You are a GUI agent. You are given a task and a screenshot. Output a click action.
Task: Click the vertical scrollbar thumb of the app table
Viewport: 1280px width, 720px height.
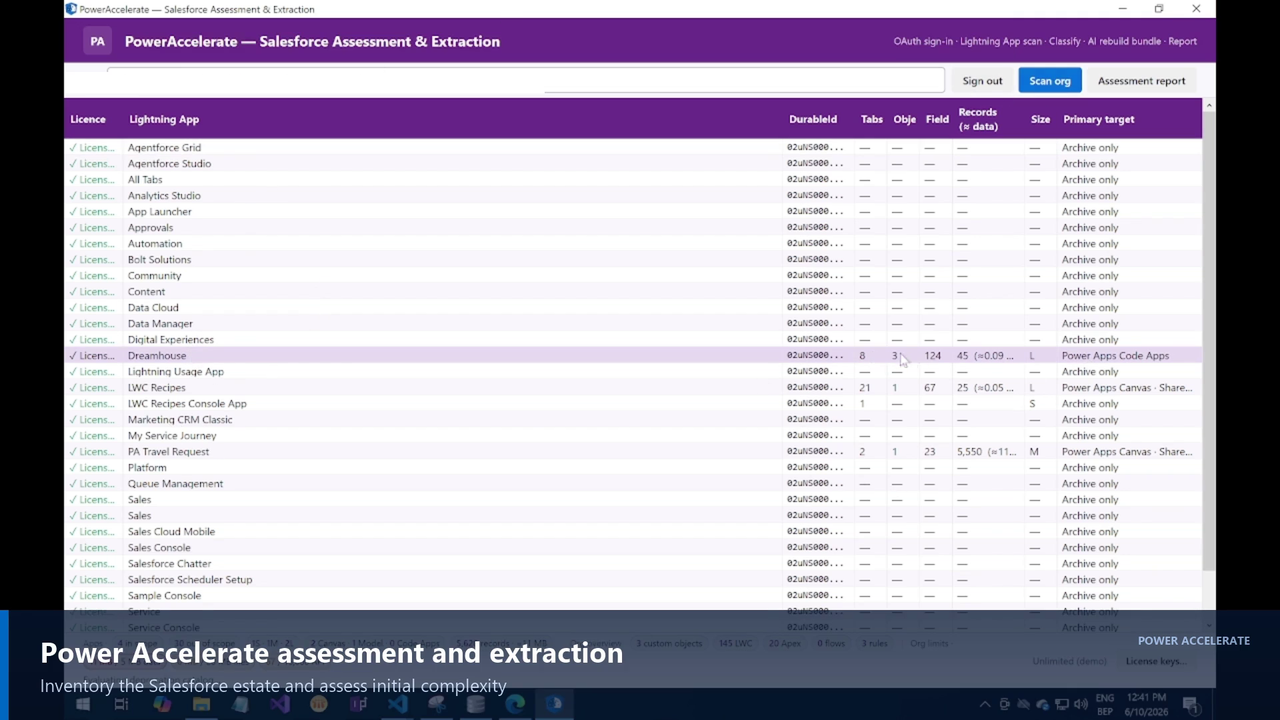tap(1208, 340)
